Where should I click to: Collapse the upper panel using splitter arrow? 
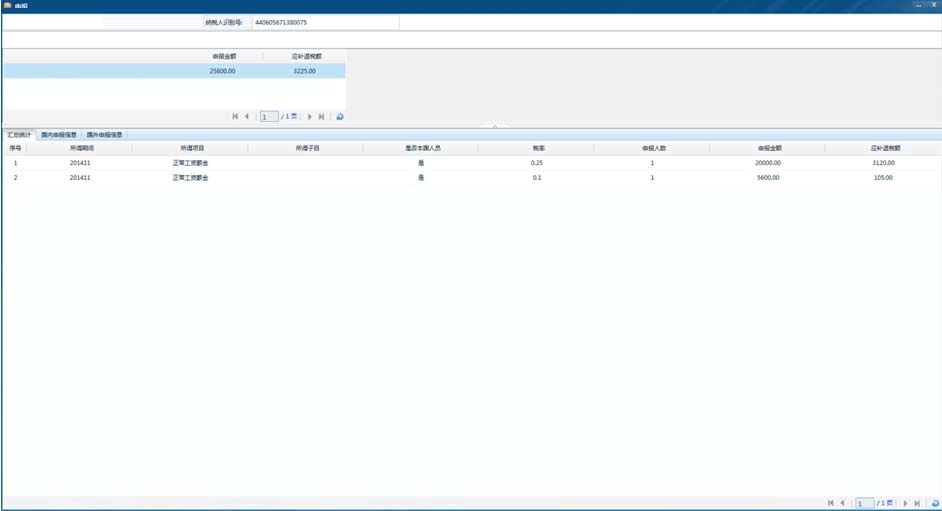[x=495, y=126]
